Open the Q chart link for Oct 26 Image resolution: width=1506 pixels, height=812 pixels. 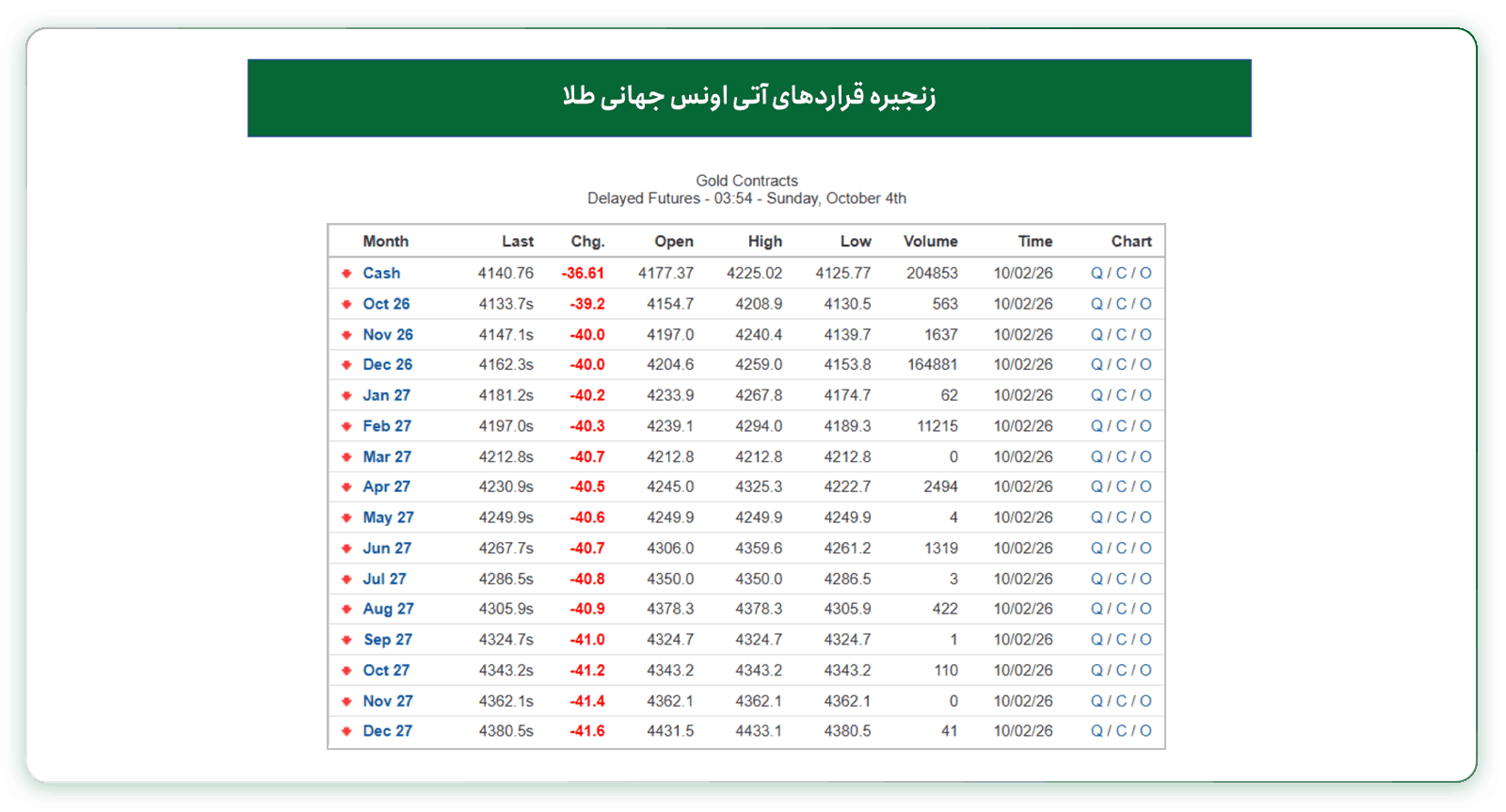tap(1097, 304)
